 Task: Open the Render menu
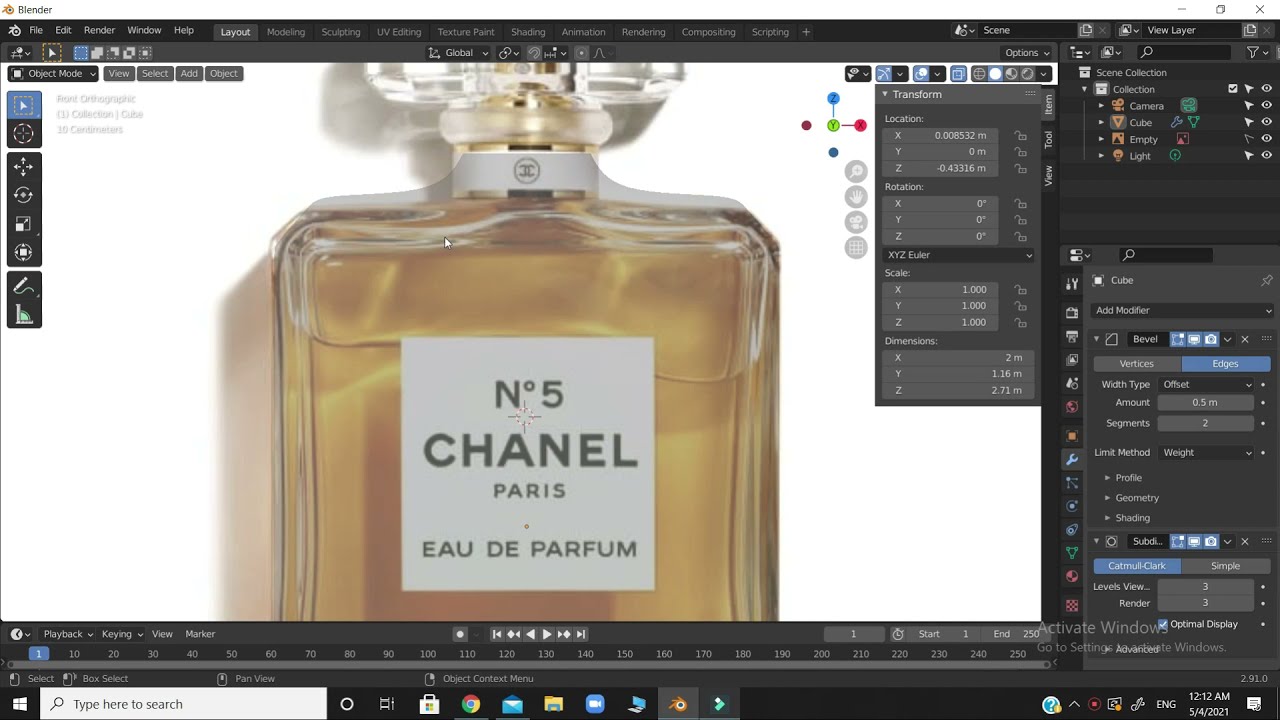(99, 31)
